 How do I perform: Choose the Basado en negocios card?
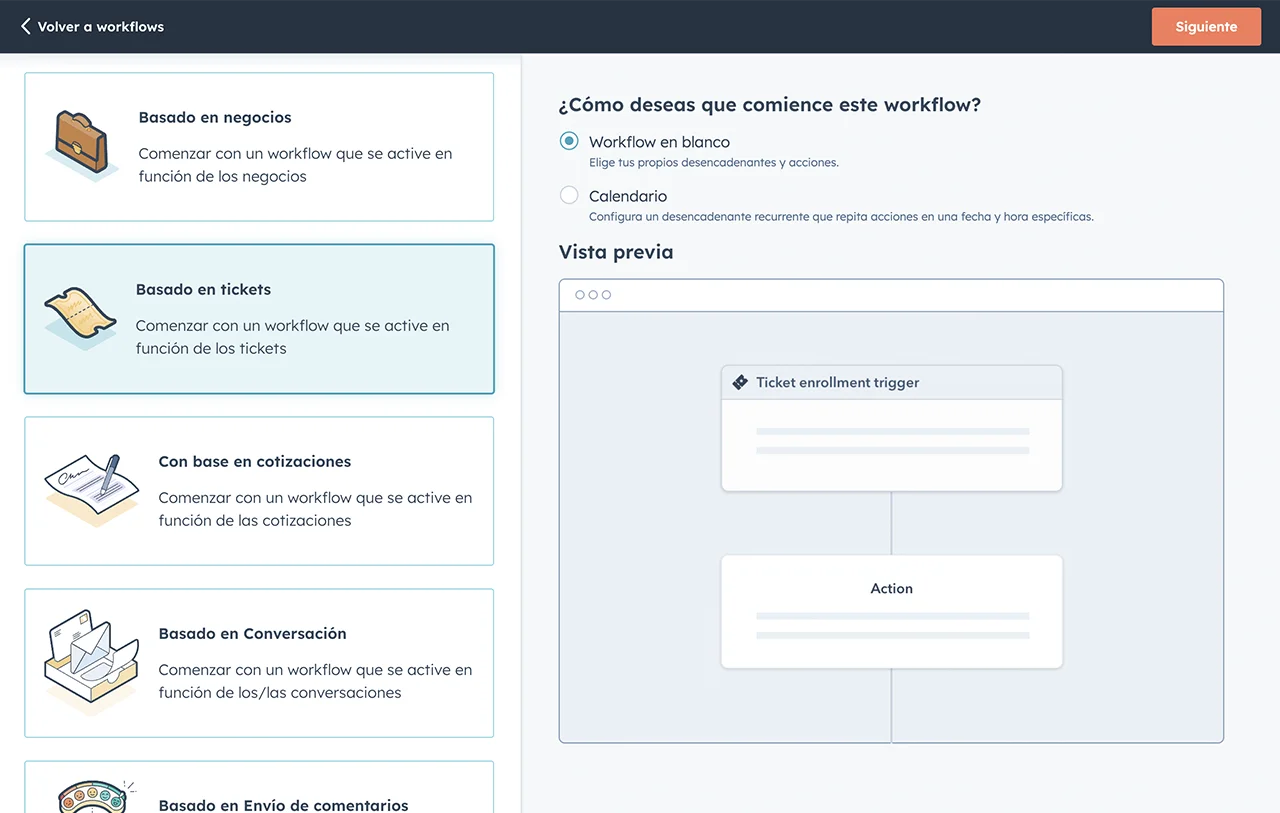[259, 146]
